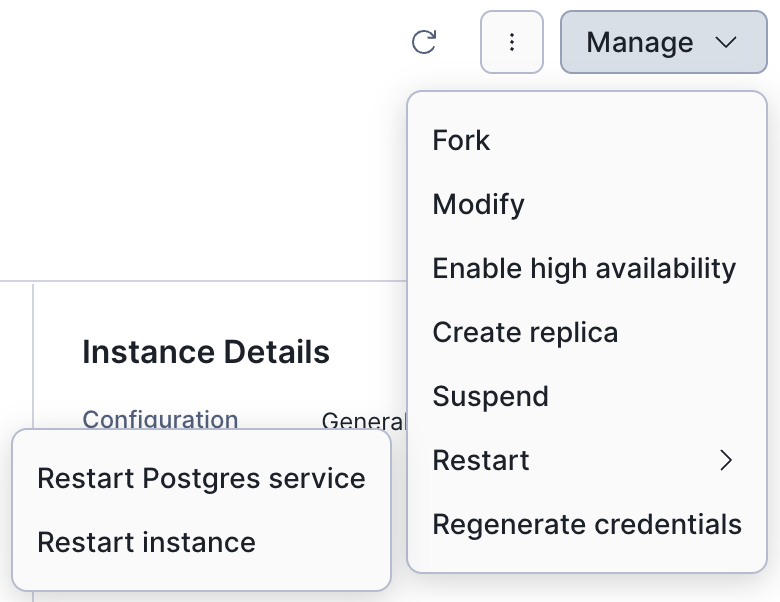Choose Modify in the Manage menu
Viewport: 780px width, 602px height.
click(478, 204)
